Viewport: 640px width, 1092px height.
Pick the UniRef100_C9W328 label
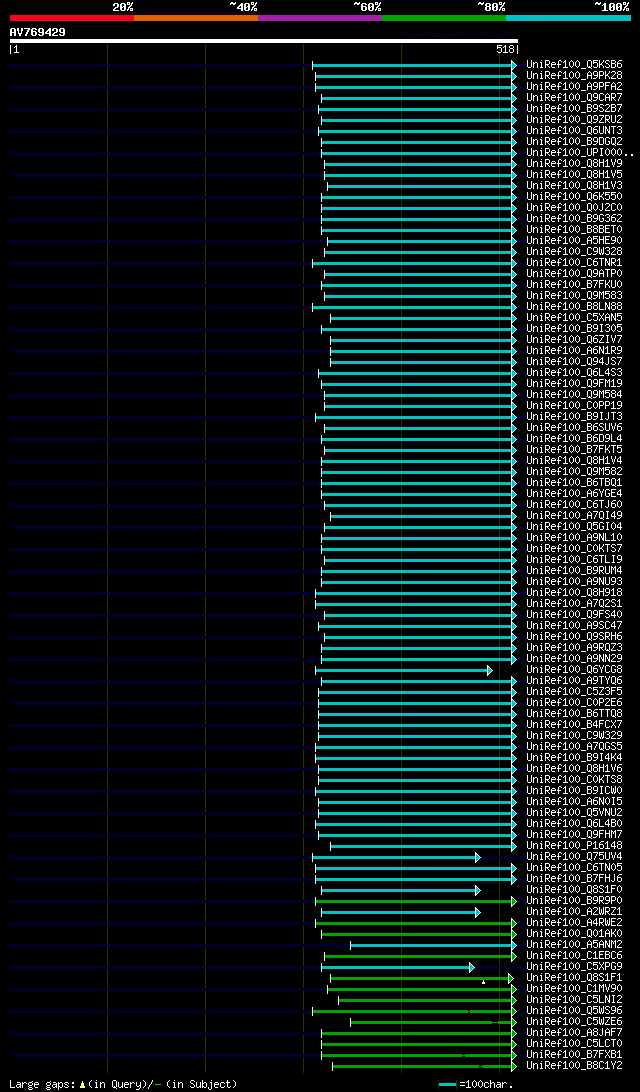pos(575,251)
